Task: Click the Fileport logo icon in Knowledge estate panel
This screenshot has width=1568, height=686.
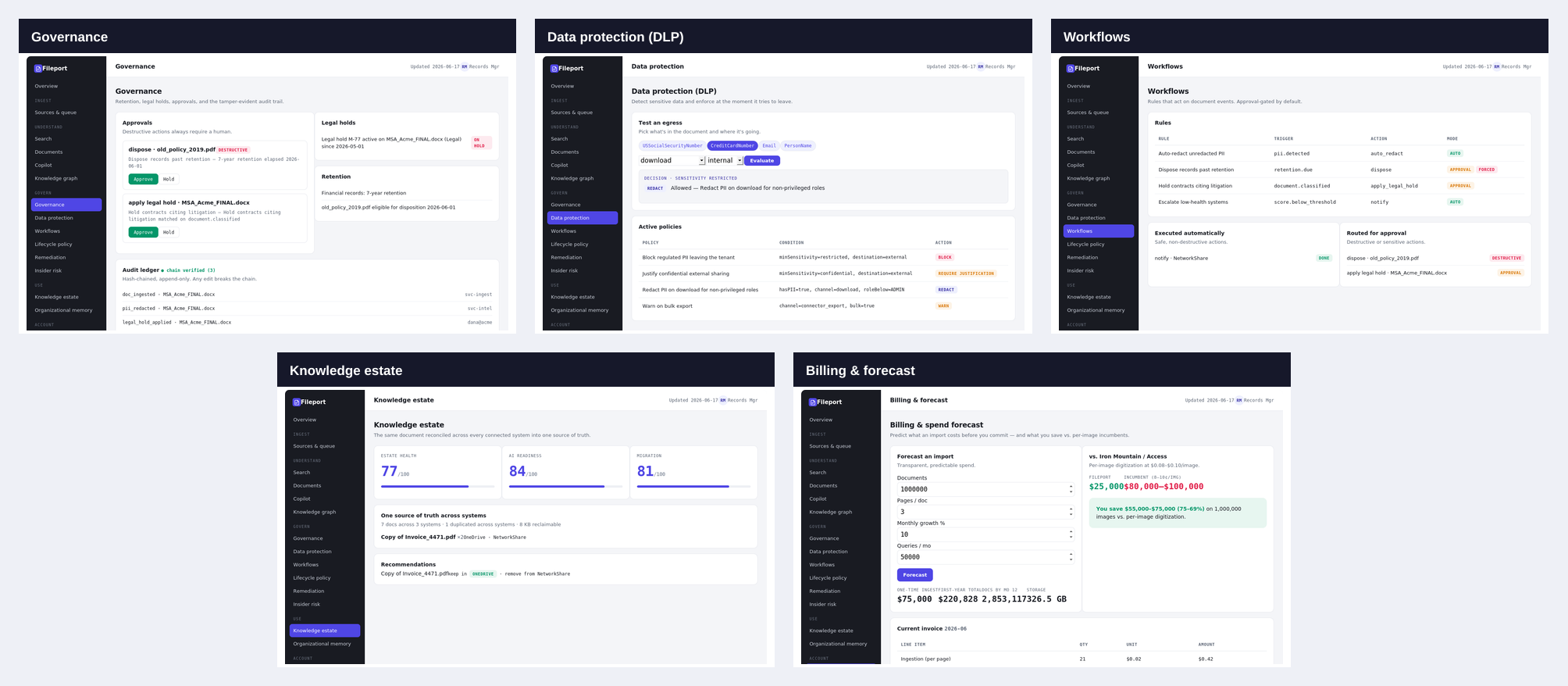Action: 297,402
